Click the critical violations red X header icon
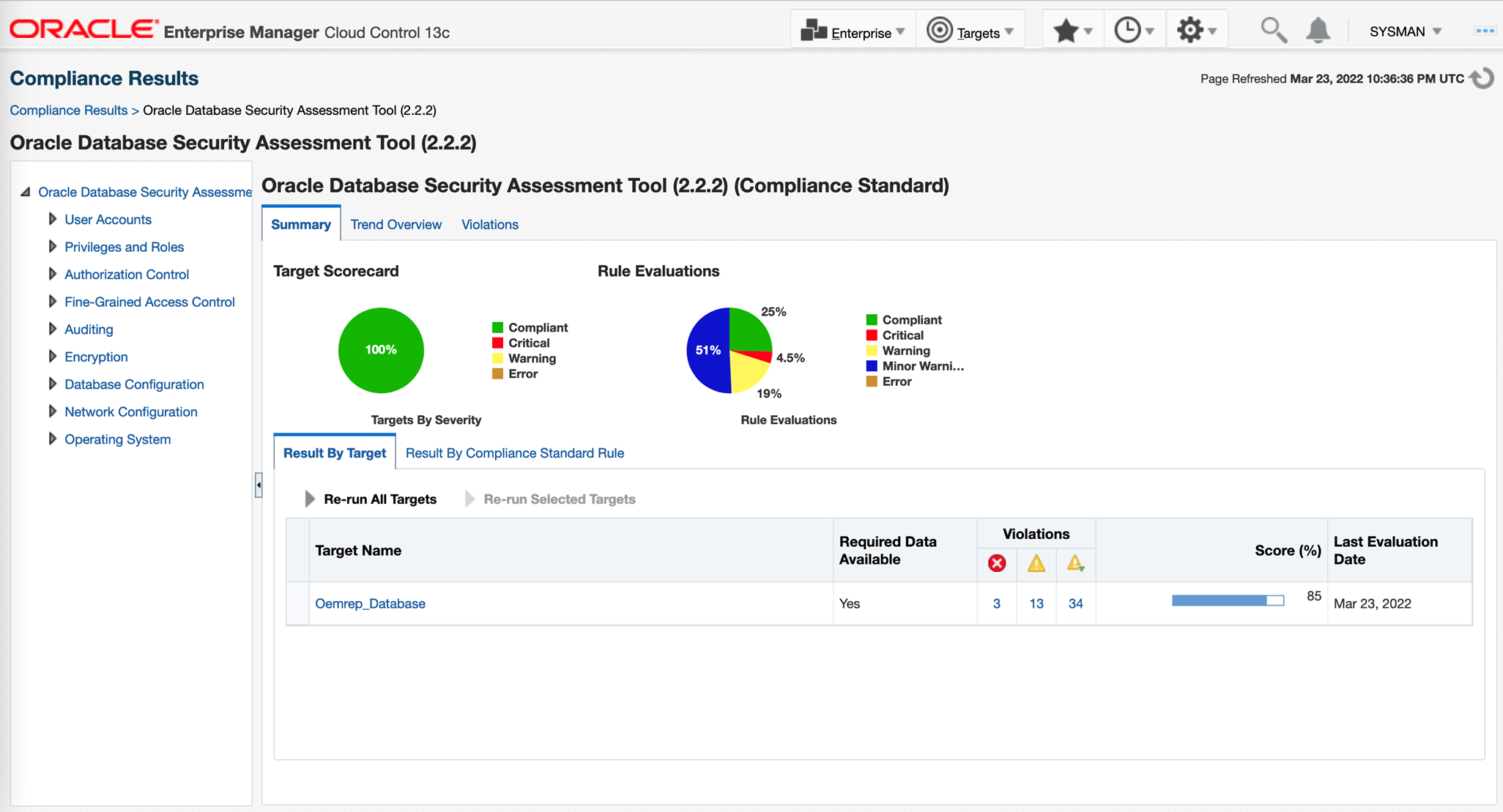Screen dimensions: 1503x812 (x=997, y=563)
